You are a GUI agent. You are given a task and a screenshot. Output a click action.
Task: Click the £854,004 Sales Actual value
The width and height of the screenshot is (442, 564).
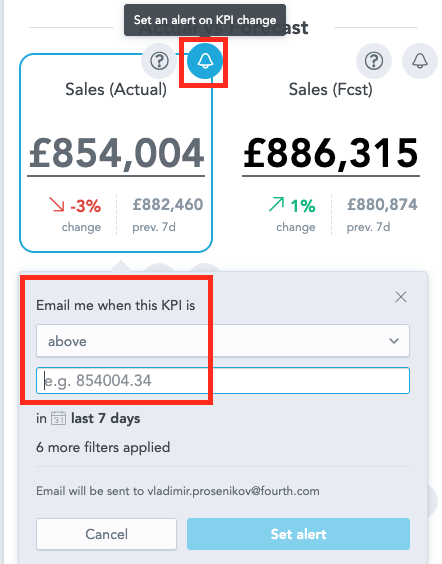[x=116, y=154]
